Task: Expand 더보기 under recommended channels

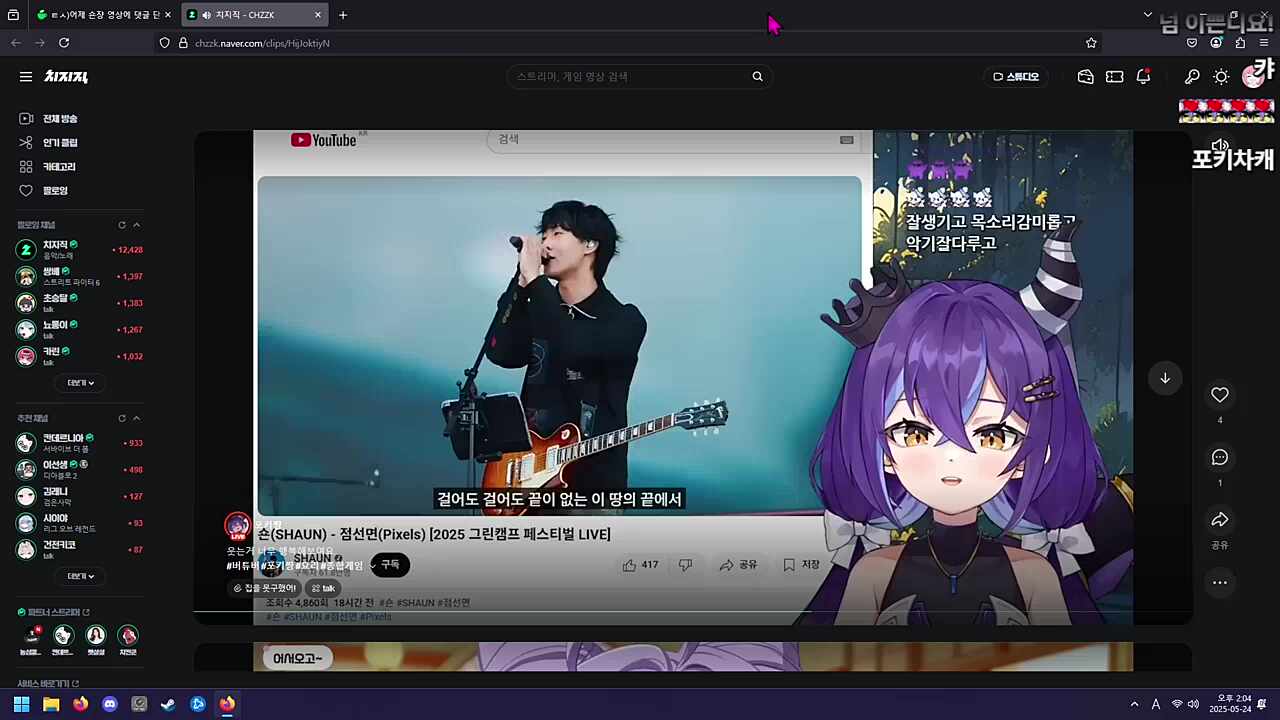Action: coord(80,576)
